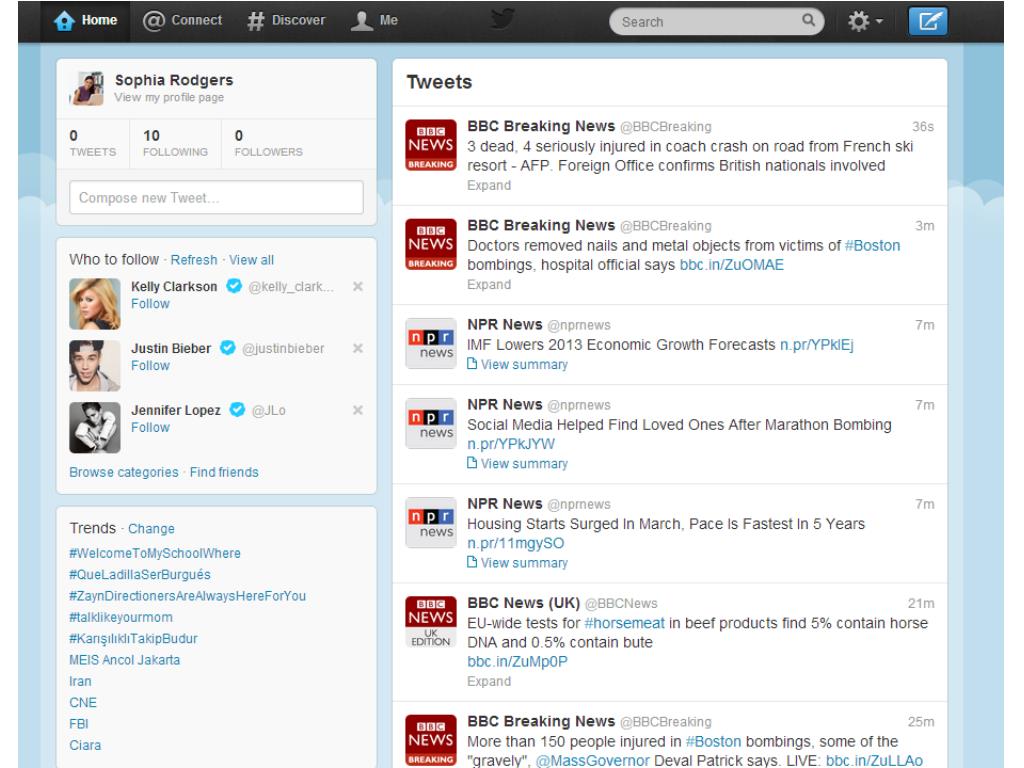Screen dimensions: 1024x768
Task: Dismiss the Kelly Clarkson suggestion
Action: [358, 287]
